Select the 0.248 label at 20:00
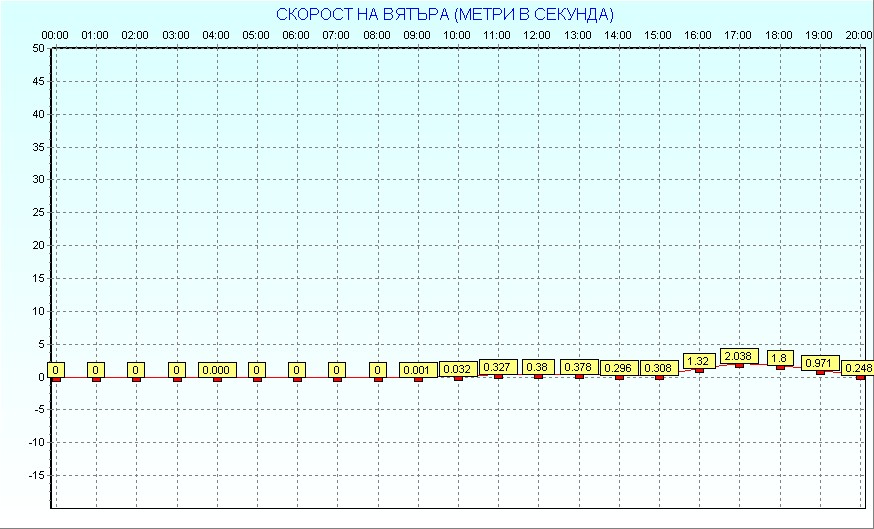This screenshot has width=874, height=529. point(858,368)
